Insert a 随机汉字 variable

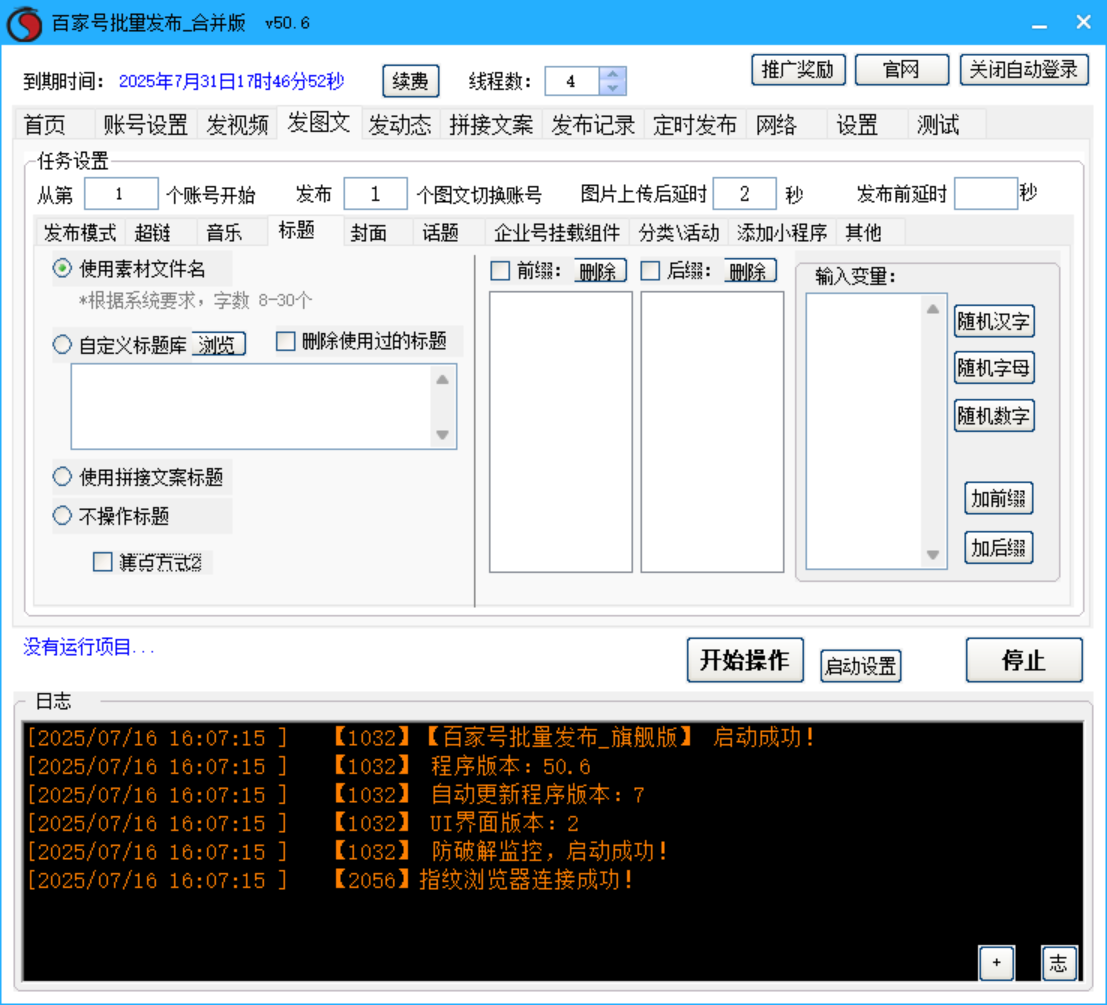coord(993,322)
